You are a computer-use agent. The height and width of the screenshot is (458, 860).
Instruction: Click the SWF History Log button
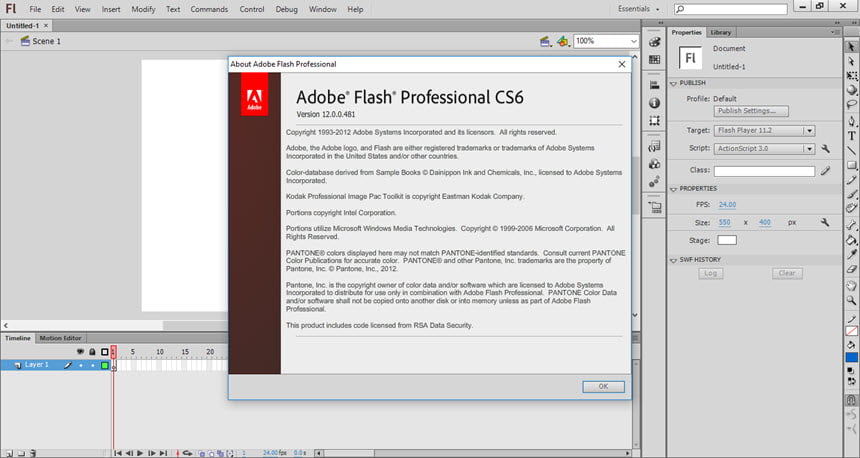click(711, 273)
